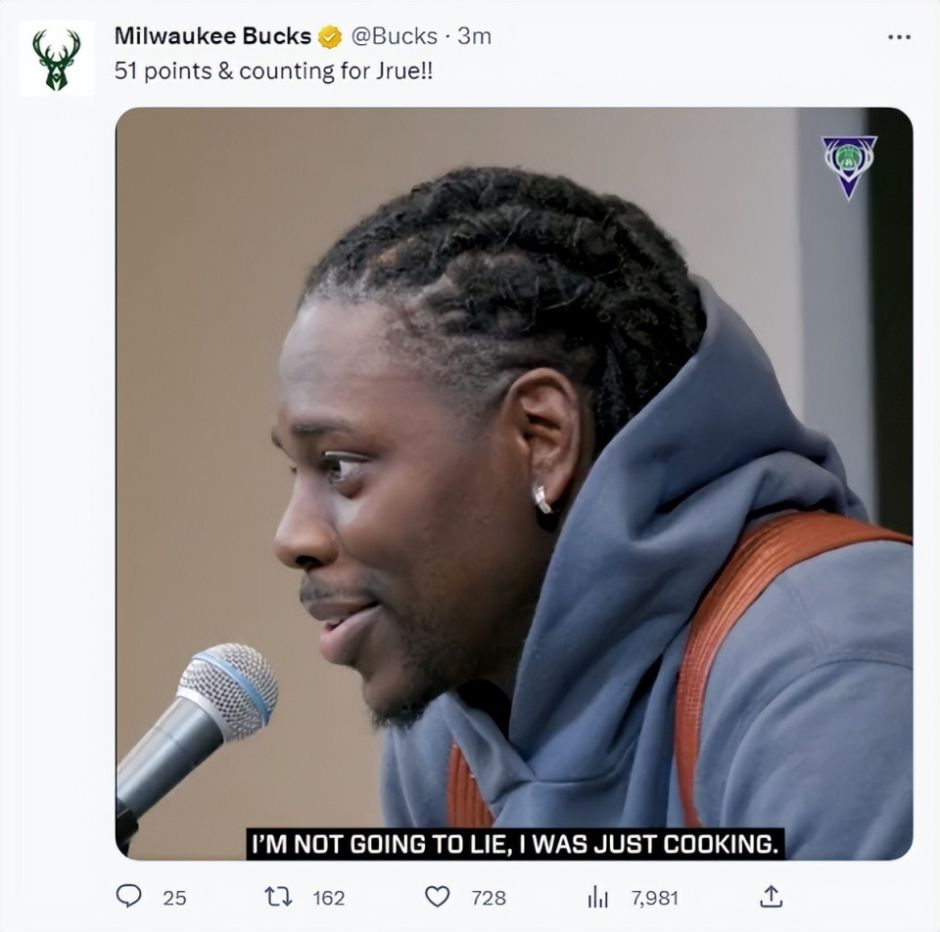The height and width of the screenshot is (932, 940).
Task: Click the retweet count 162
Action: (329, 898)
